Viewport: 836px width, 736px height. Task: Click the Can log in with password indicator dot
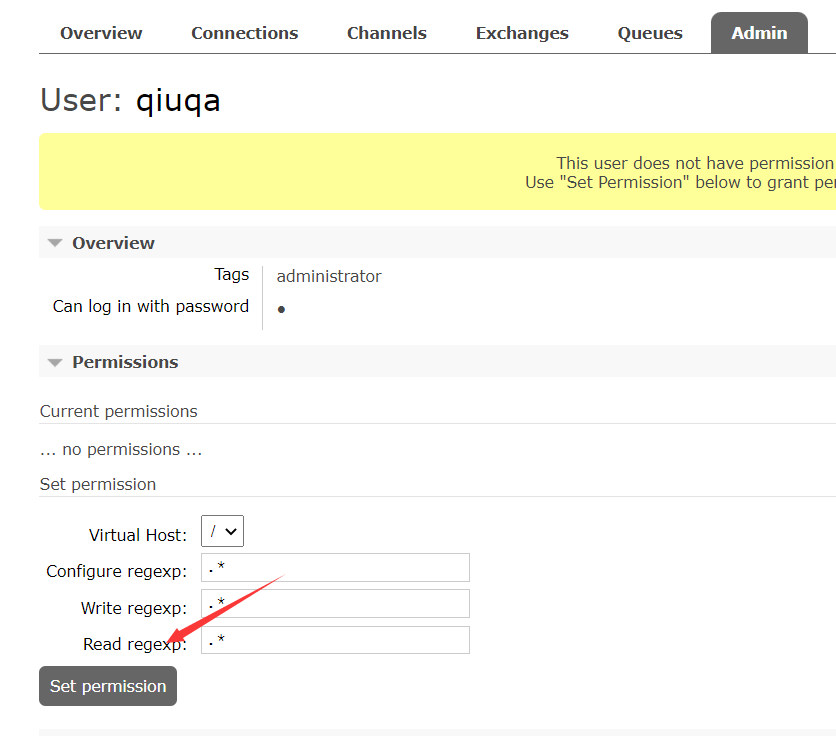(281, 308)
